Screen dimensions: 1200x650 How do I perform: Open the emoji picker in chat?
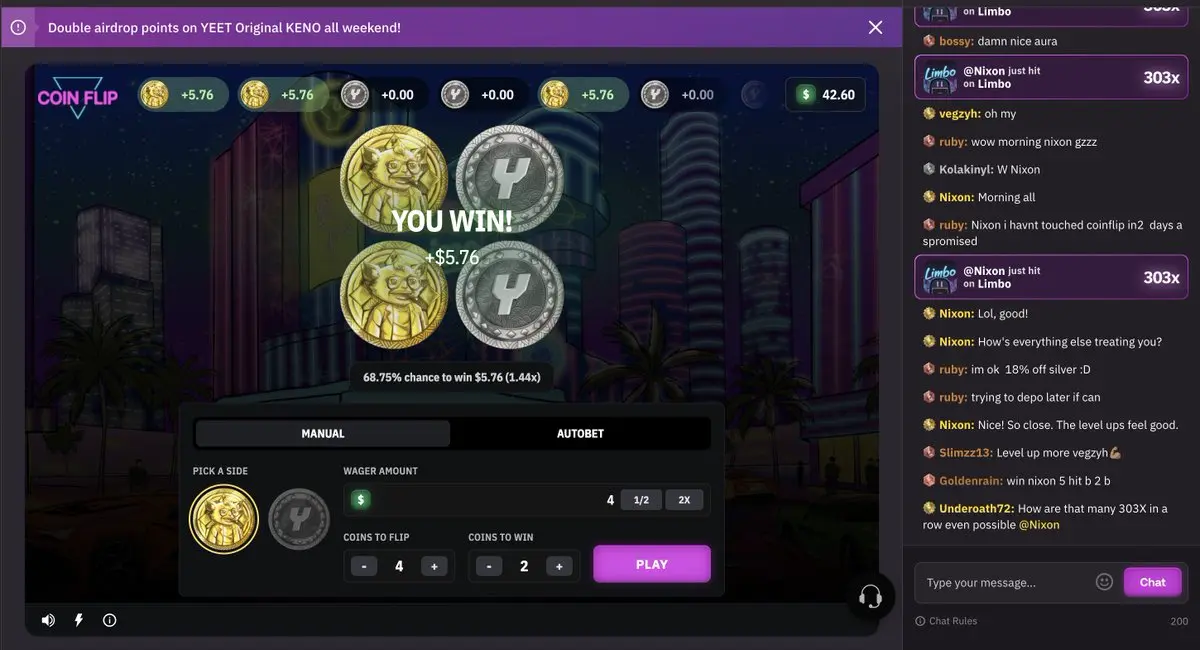point(1104,582)
